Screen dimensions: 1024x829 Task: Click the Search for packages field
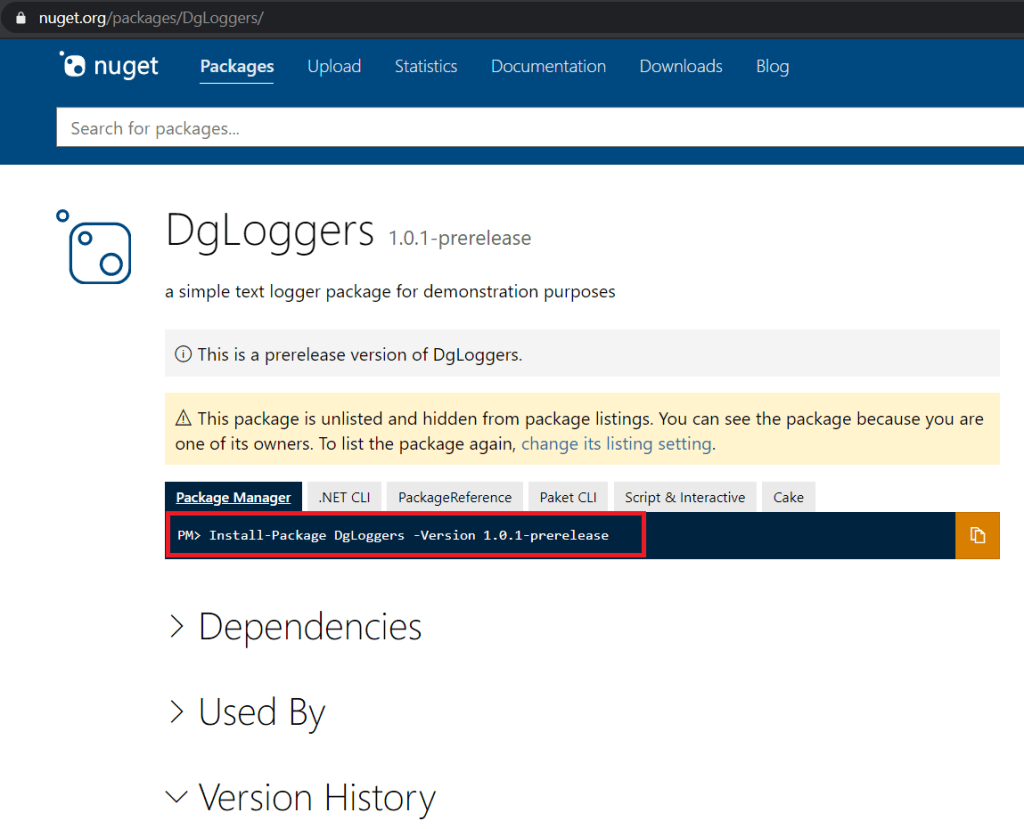point(540,128)
